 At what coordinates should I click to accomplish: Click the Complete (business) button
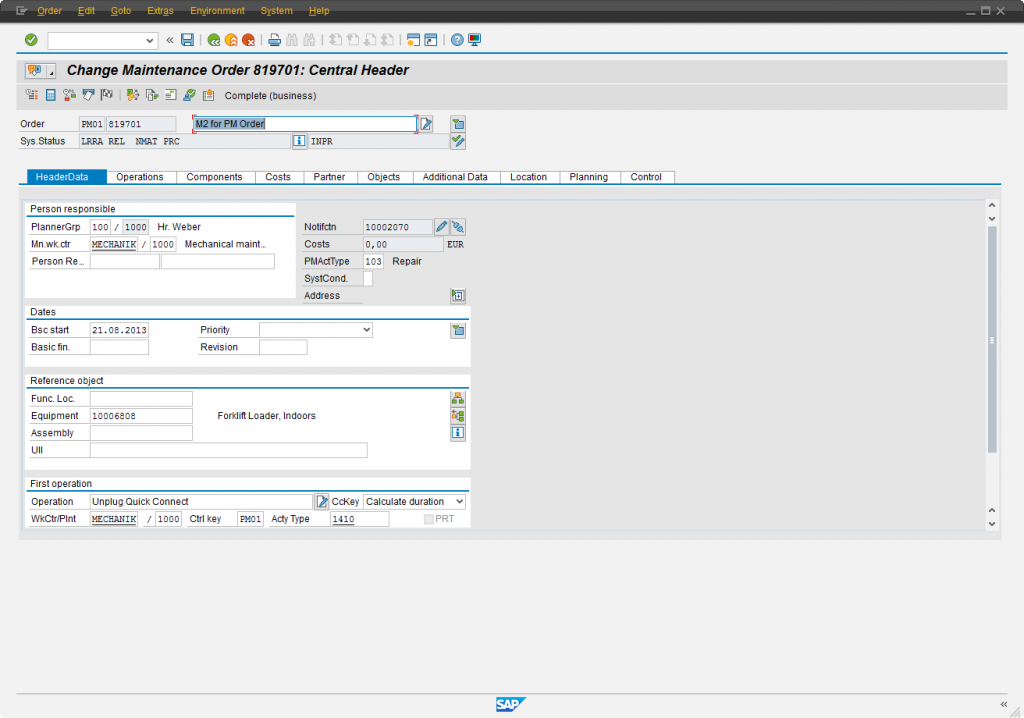270,96
